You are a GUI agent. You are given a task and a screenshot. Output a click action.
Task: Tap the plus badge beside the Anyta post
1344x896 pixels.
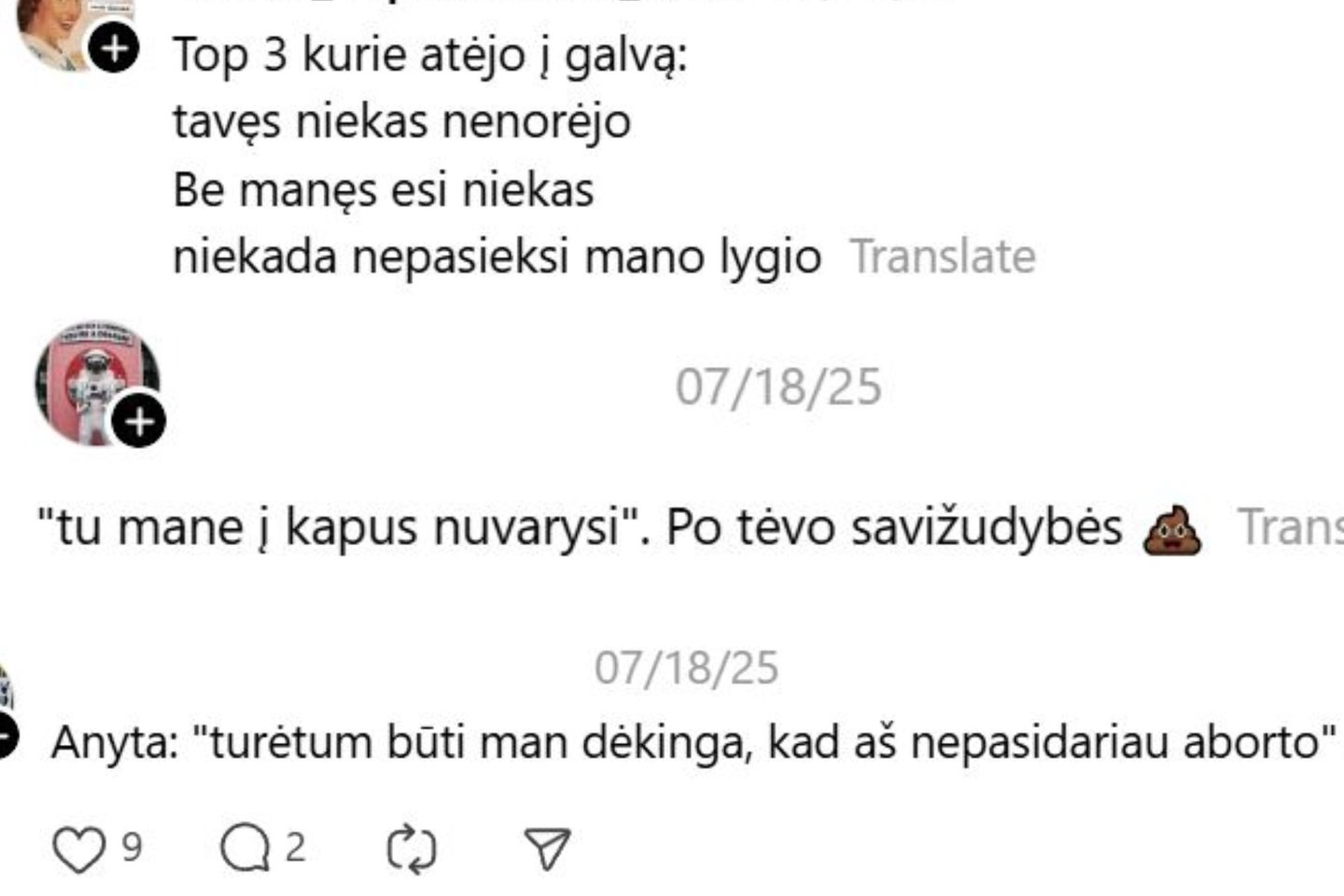[x=5, y=736]
